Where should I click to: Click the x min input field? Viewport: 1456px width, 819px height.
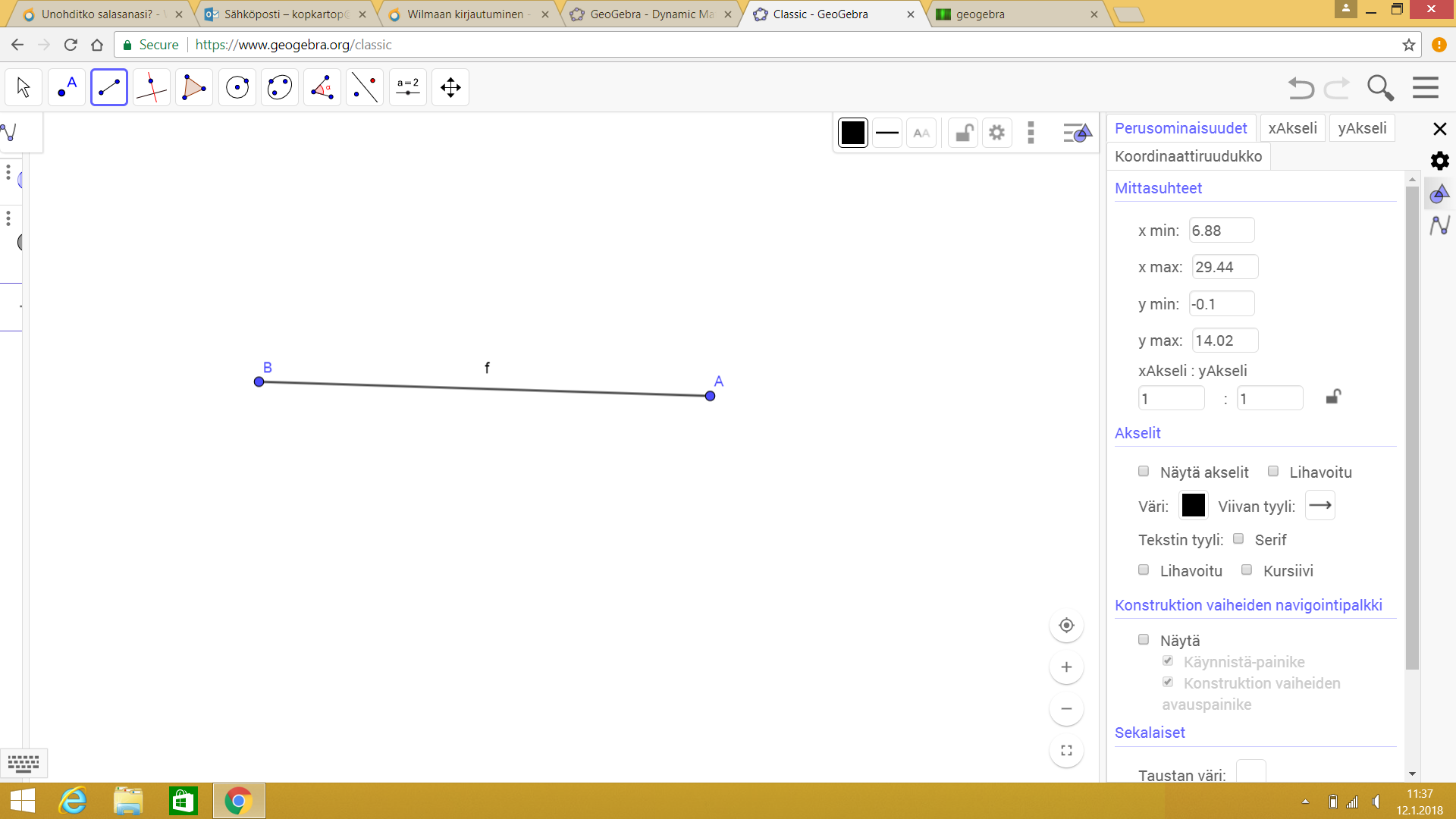(1221, 231)
